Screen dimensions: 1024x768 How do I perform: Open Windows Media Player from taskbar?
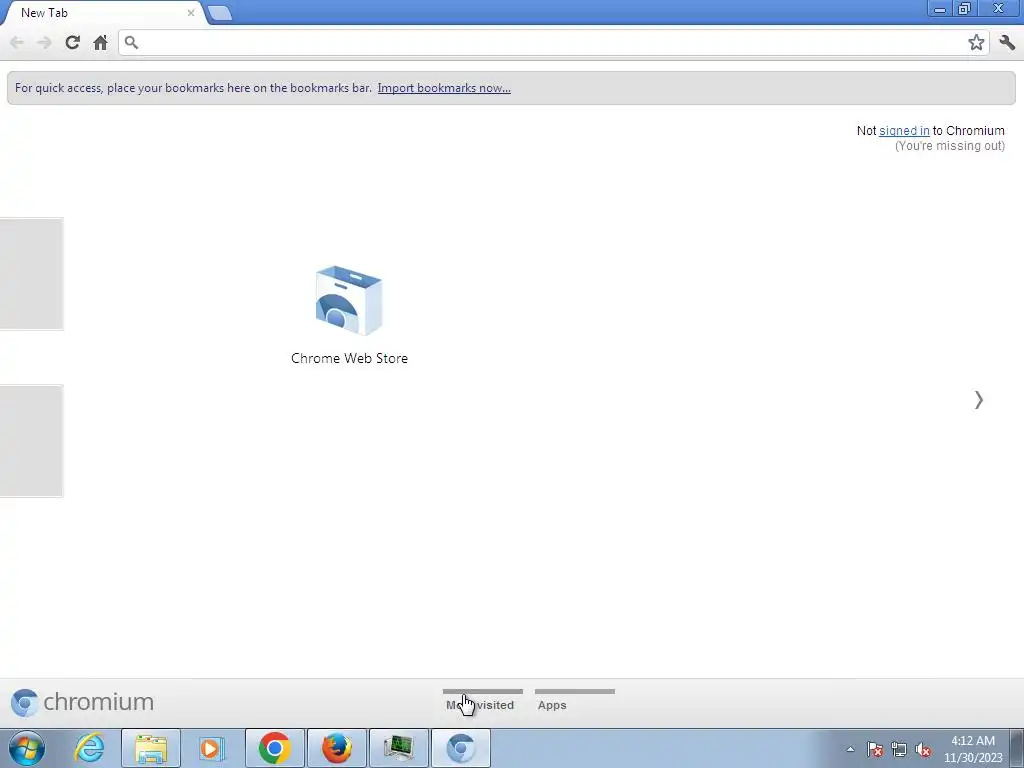click(212, 748)
